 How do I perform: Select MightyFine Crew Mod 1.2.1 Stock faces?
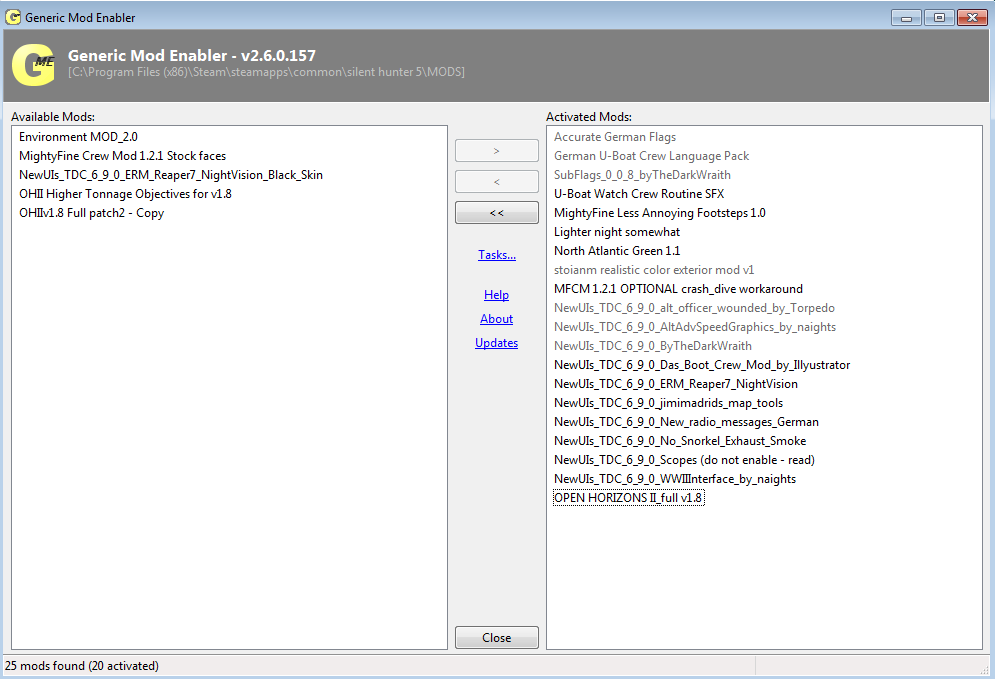122,156
